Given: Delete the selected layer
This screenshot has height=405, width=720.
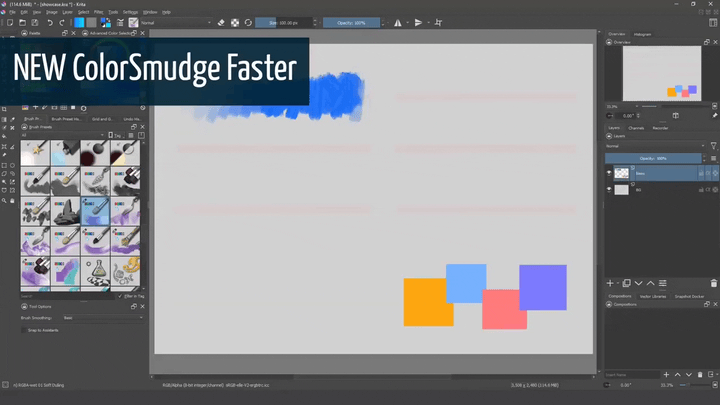Looking at the screenshot, I should click(x=714, y=283).
